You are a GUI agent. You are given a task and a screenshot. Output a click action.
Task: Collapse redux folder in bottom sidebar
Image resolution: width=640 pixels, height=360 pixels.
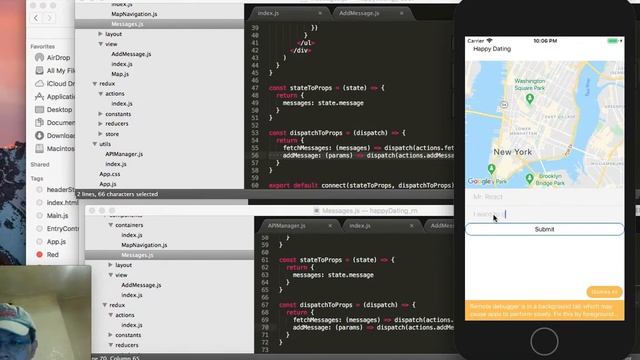[104, 305]
